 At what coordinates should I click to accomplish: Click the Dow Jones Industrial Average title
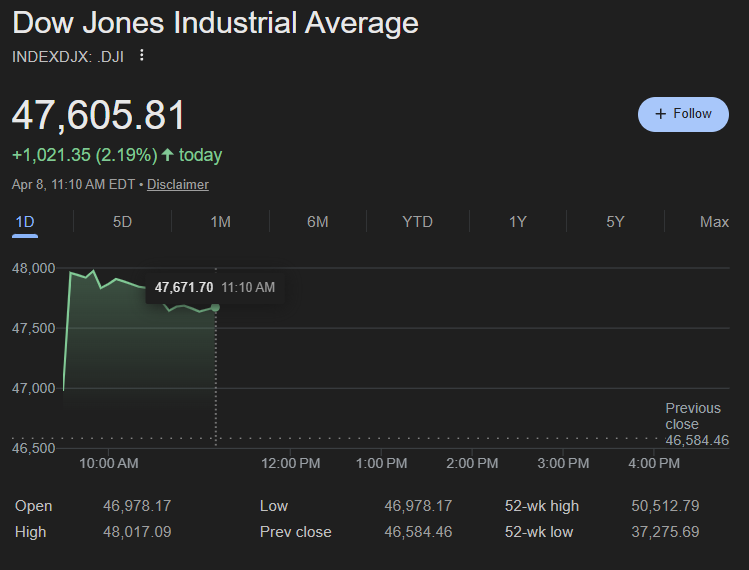(215, 22)
